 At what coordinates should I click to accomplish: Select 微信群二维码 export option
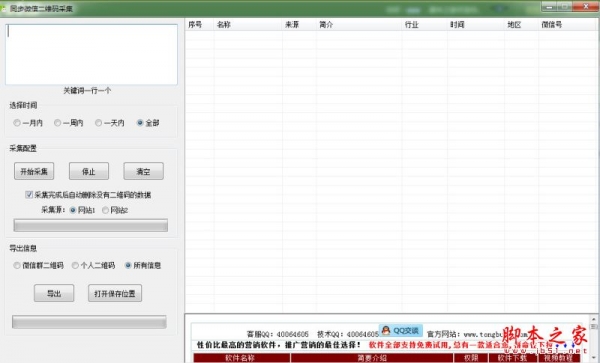point(17,265)
